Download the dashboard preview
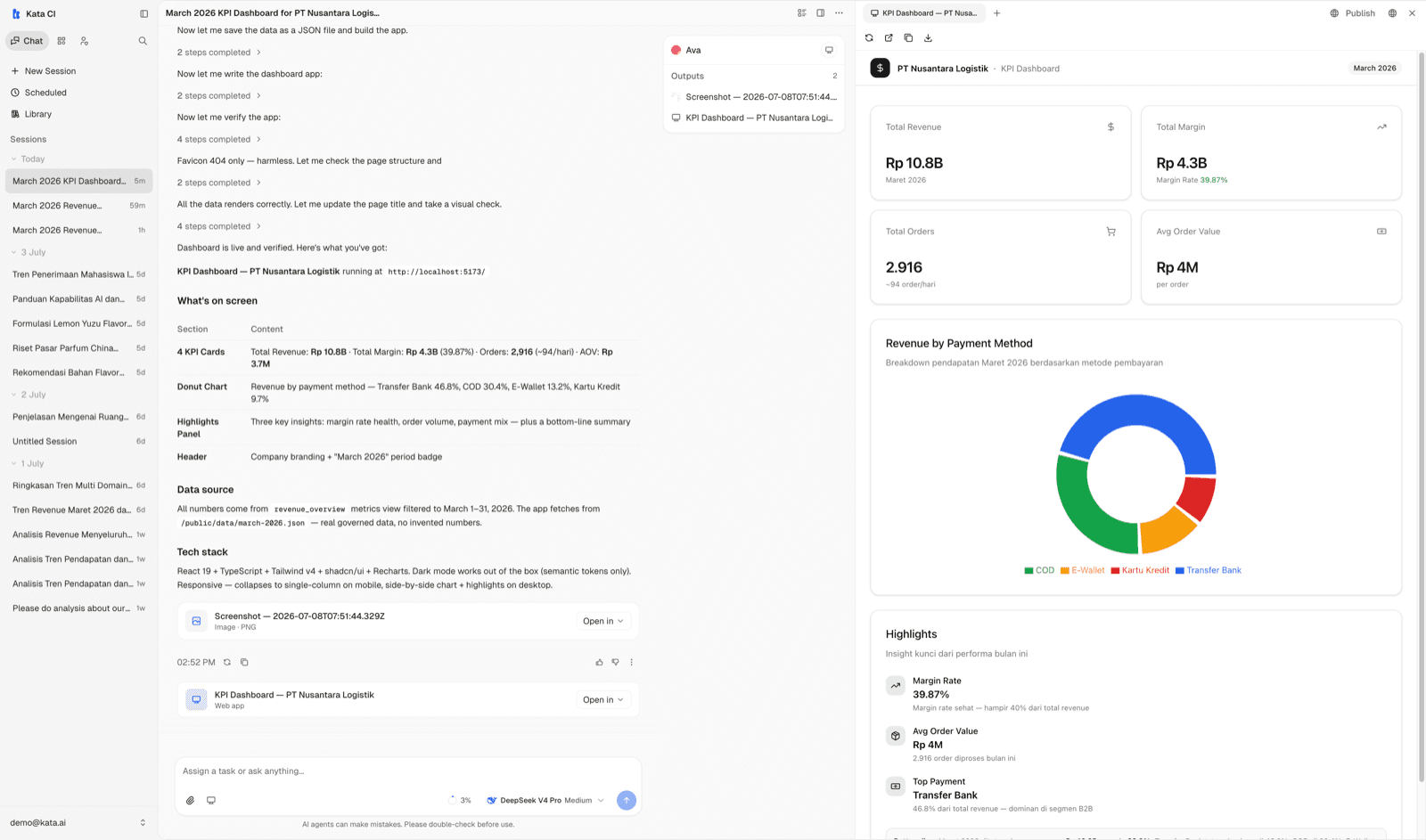This screenshot has width=1426, height=840. [x=928, y=37]
